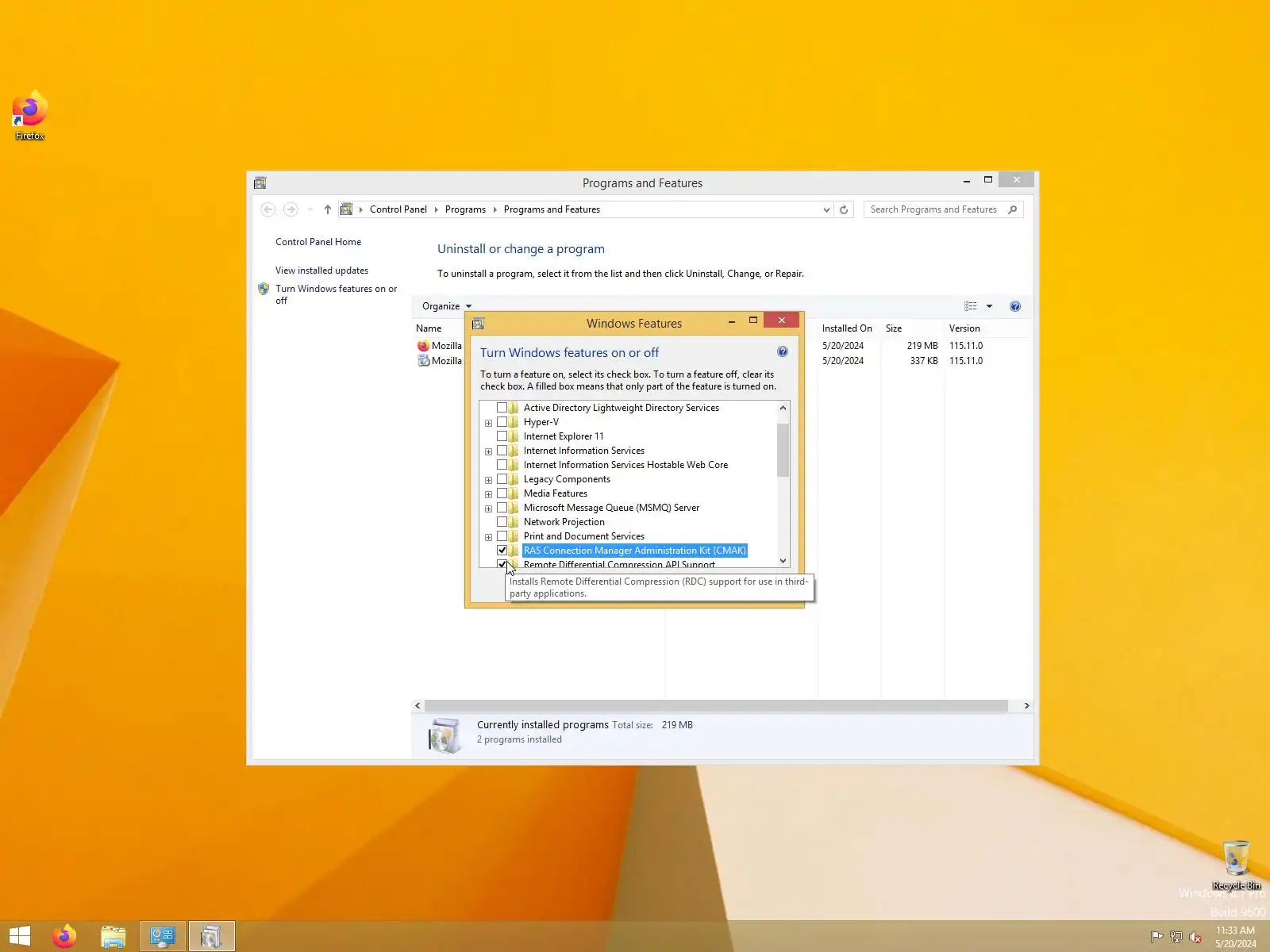Select the 337 KB size cell
This screenshot has width=1270, height=952.
click(923, 361)
